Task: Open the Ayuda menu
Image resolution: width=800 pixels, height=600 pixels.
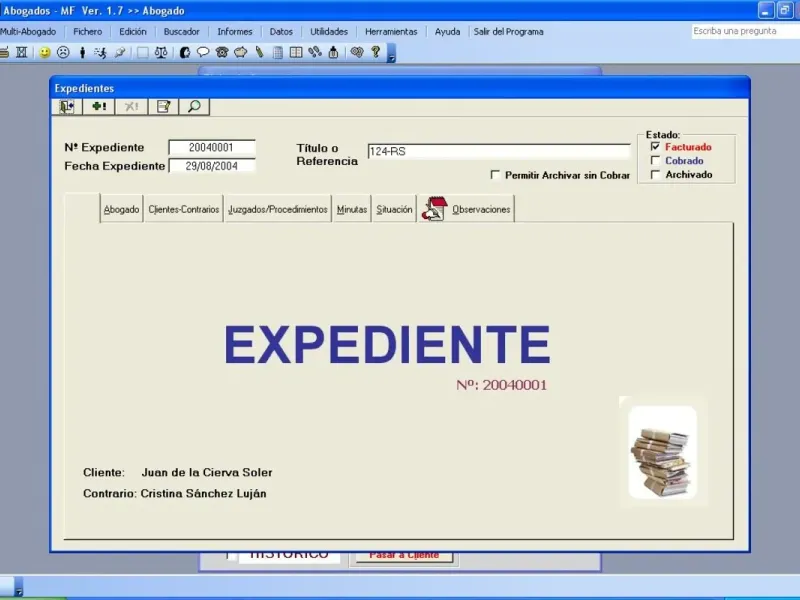Action: tap(447, 32)
